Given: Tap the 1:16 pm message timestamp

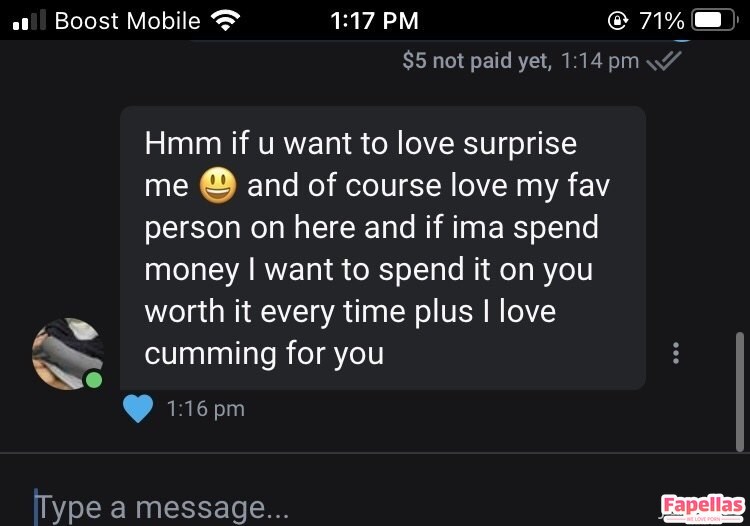Looking at the screenshot, I should pos(206,409).
